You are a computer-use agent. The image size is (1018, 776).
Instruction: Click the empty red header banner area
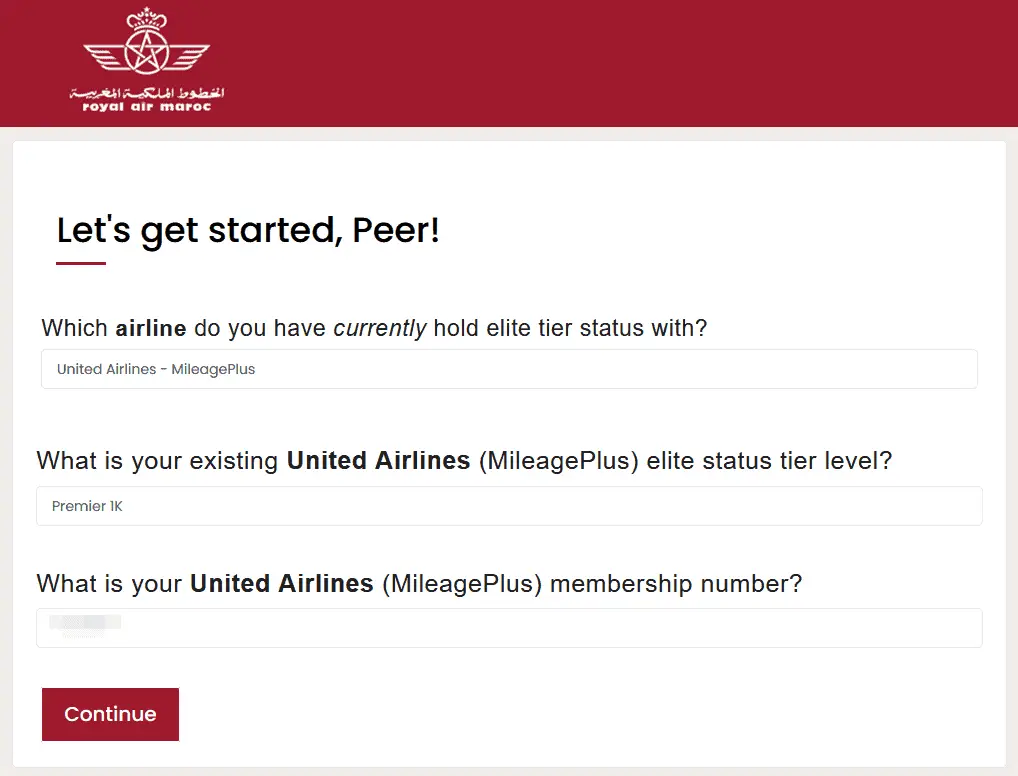pyautogui.click(x=620, y=62)
